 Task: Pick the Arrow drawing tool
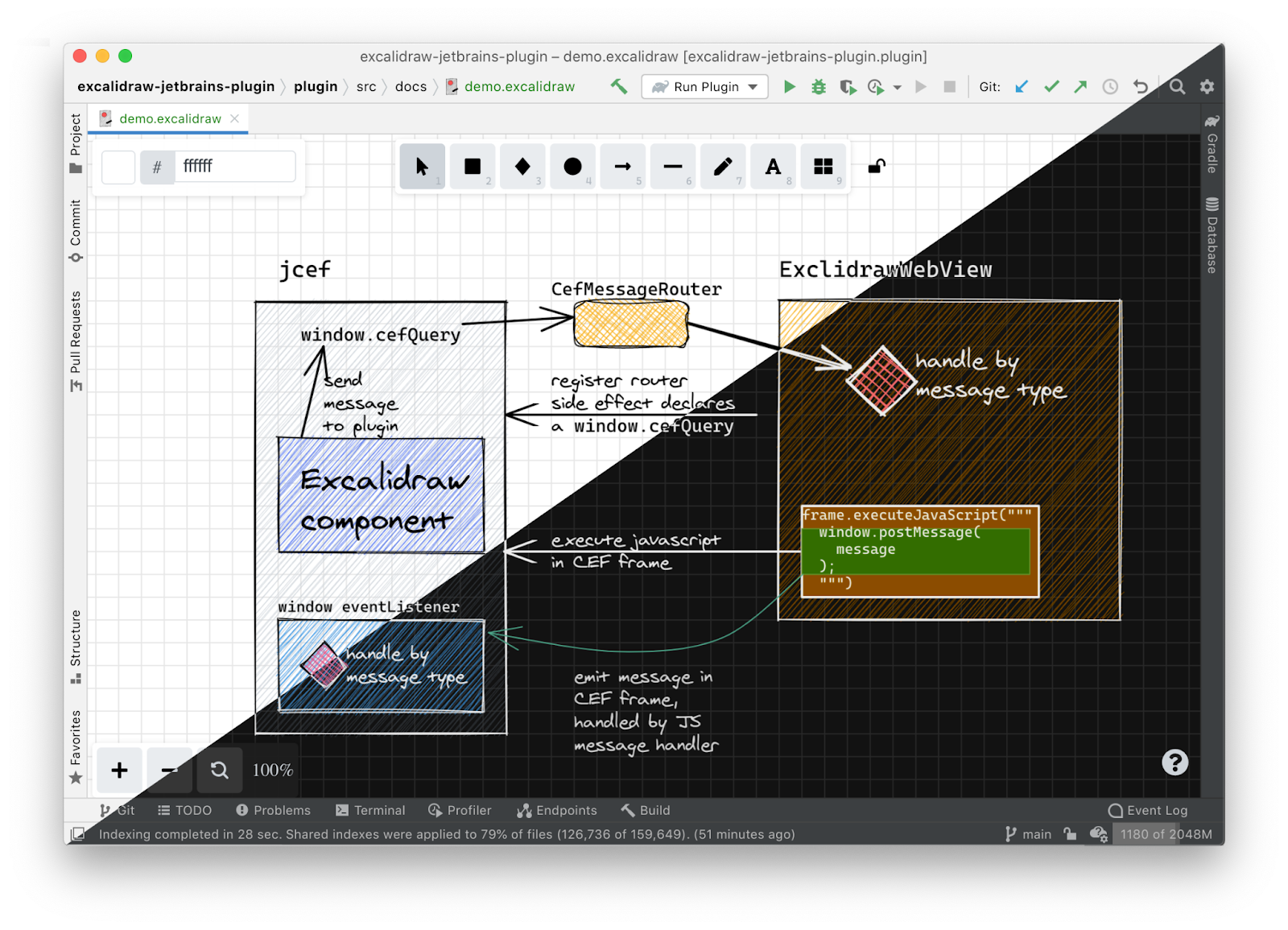coord(622,167)
